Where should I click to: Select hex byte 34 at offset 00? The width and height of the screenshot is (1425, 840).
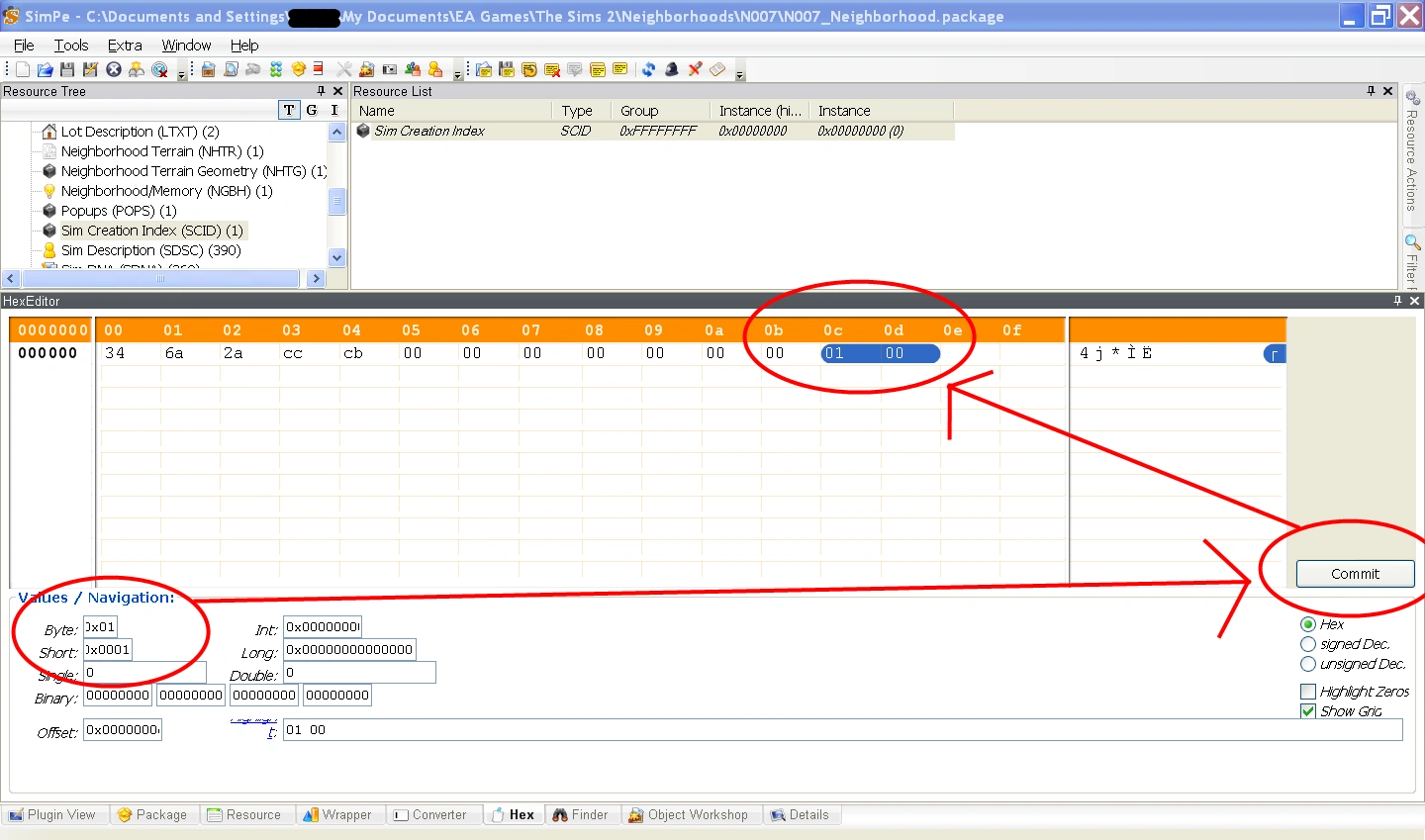click(x=115, y=353)
